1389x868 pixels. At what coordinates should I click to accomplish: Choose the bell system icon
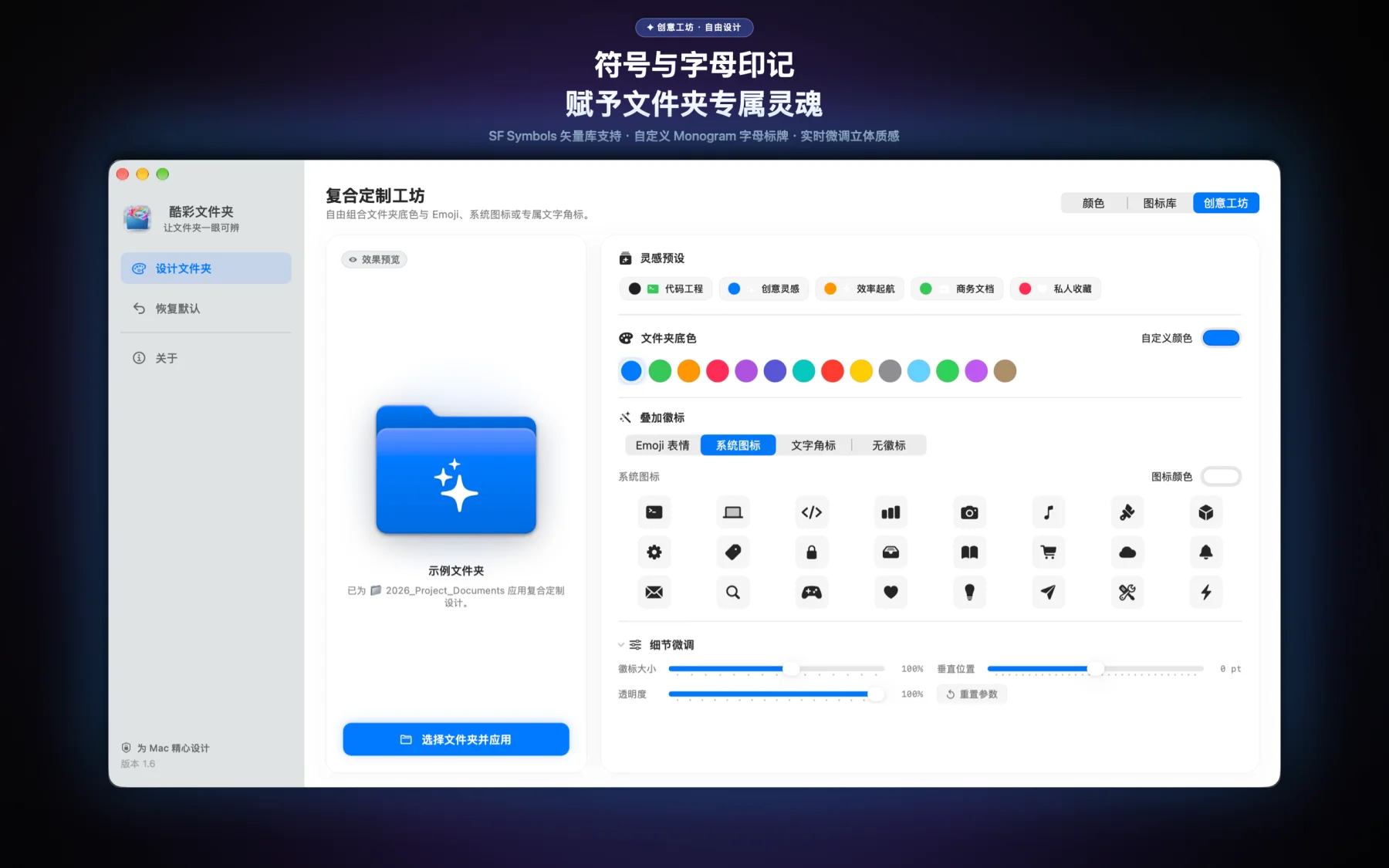click(x=1206, y=552)
